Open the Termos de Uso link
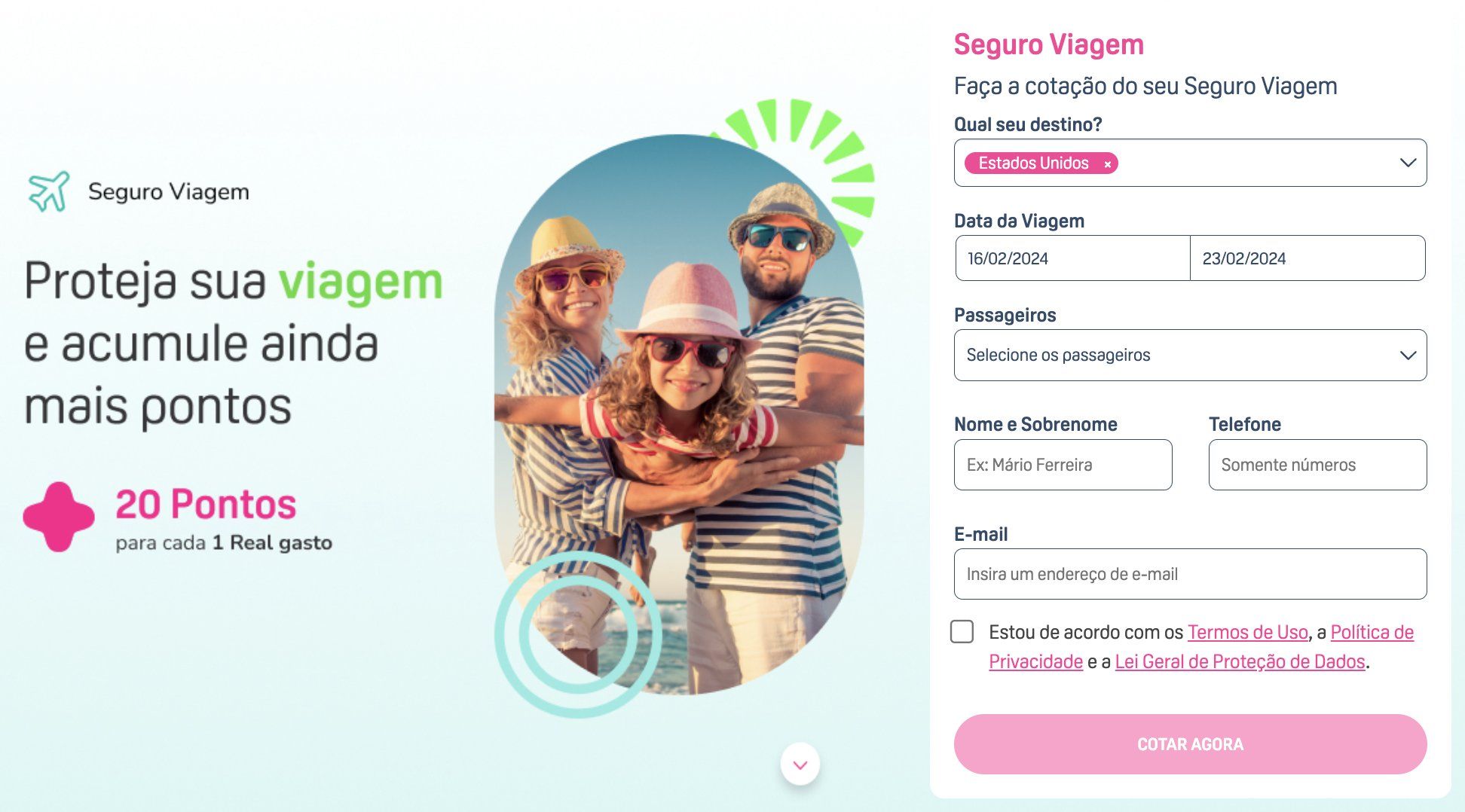The image size is (1465, 812). (x=1247, y=632)
